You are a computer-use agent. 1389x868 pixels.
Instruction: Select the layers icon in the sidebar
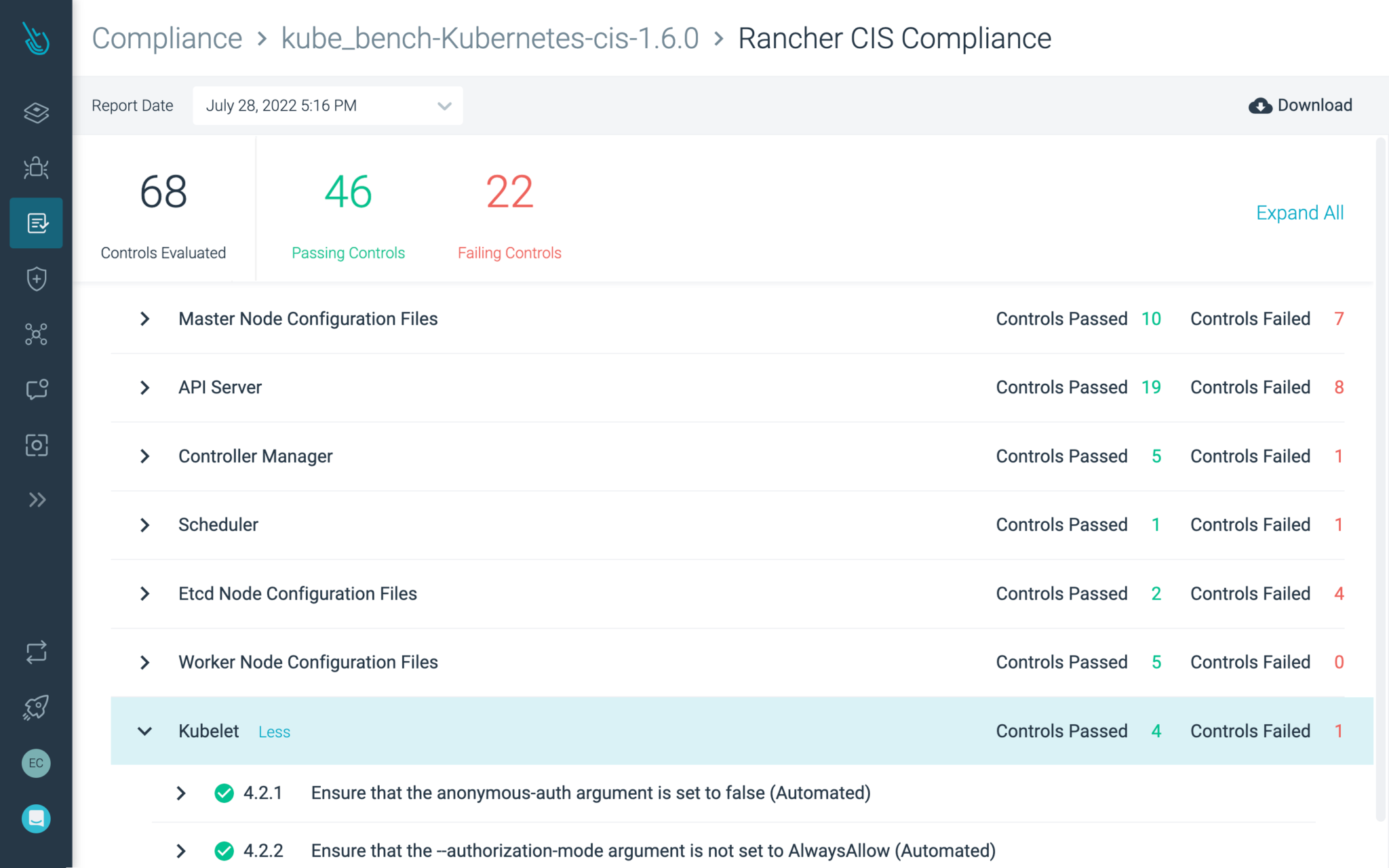(36, 113)
